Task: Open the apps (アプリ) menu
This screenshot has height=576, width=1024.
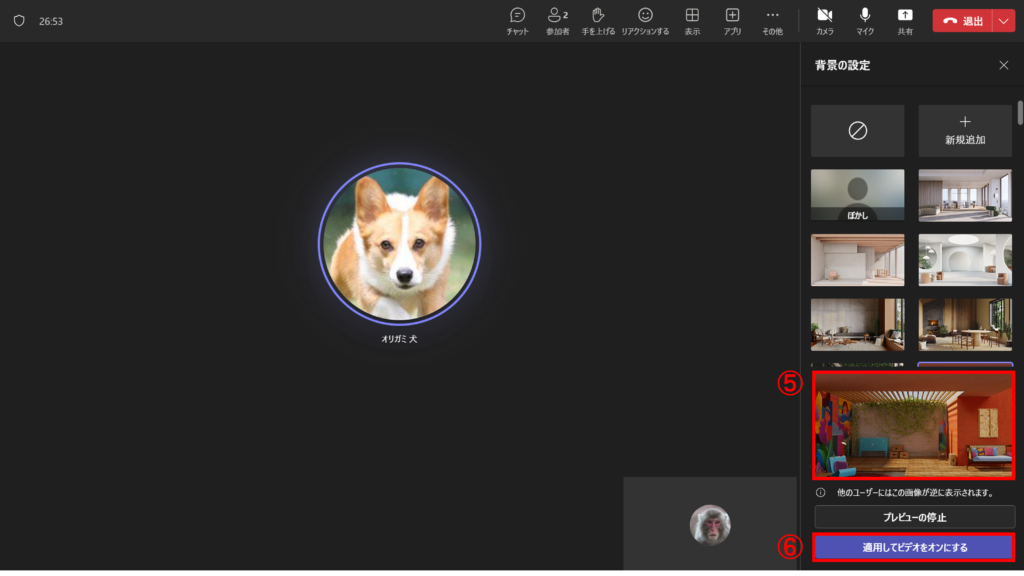Action: click(x=732, y=20)
